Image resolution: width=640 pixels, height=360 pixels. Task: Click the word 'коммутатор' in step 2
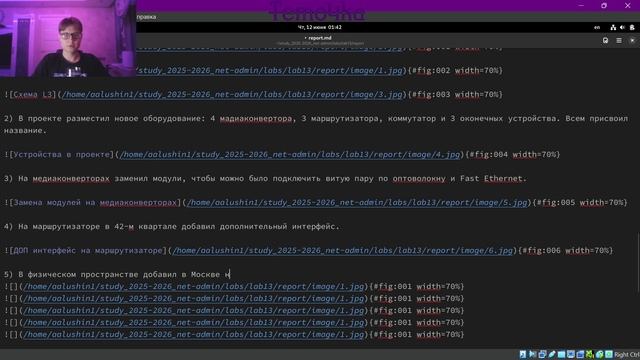click(x=412, y=118)
